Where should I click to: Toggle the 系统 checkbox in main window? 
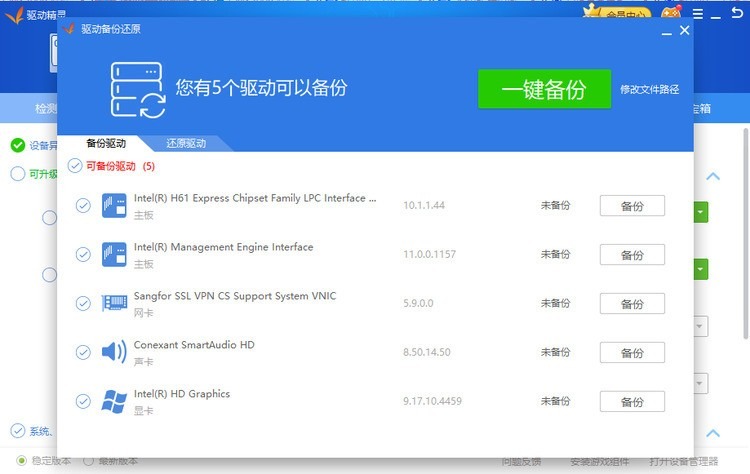coord(18,430)
